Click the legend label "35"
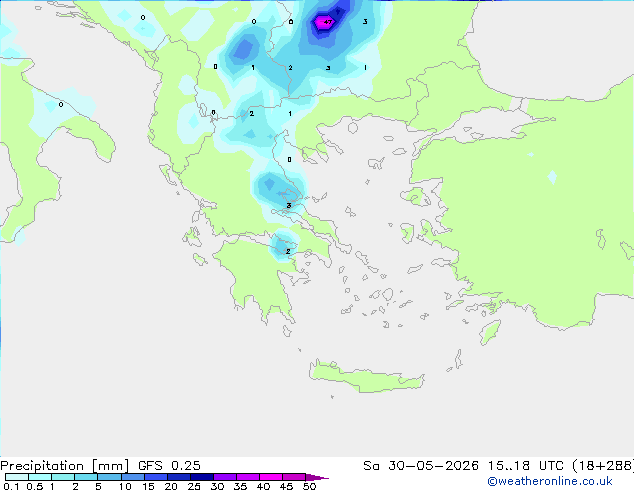The width and height of the screenshot is (634, 490). tap(240, 486)
